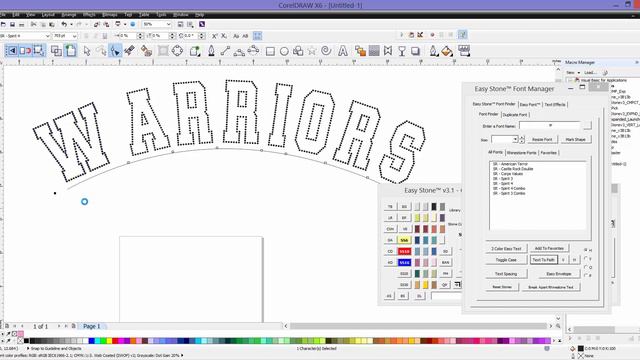The image size is (640, 360).
Task: Click the Add To Favorites button
Action: click(x=549, y=249)
